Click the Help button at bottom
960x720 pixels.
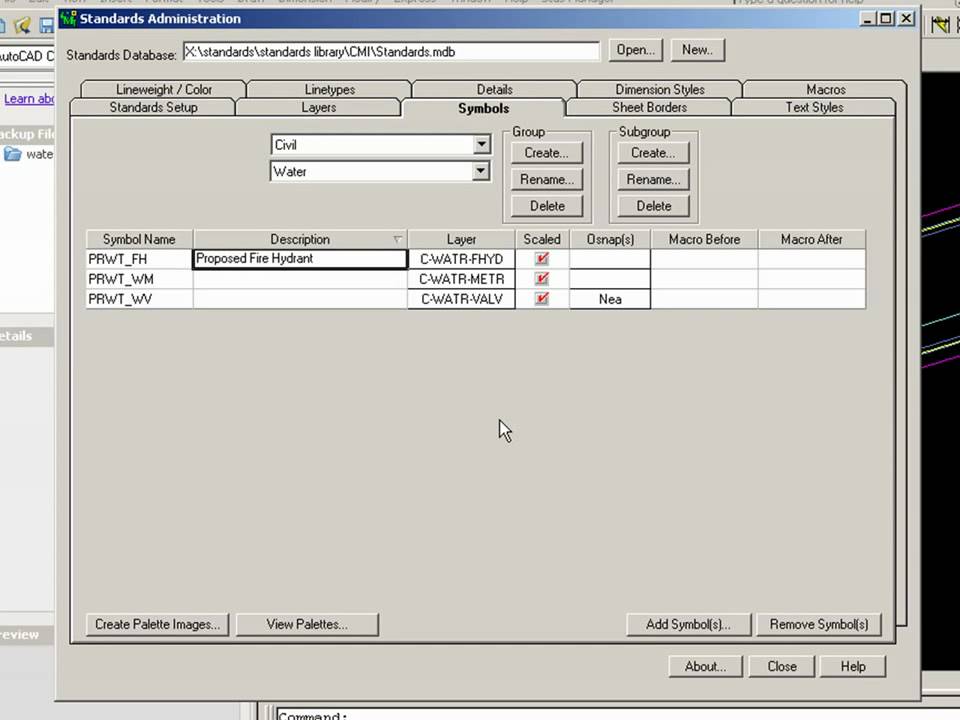(853, 666)
